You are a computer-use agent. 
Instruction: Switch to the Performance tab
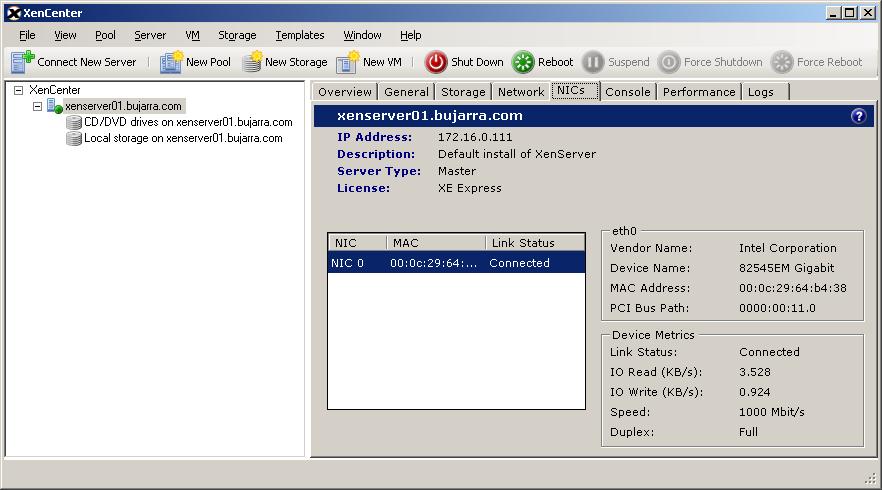click(699, 92)
